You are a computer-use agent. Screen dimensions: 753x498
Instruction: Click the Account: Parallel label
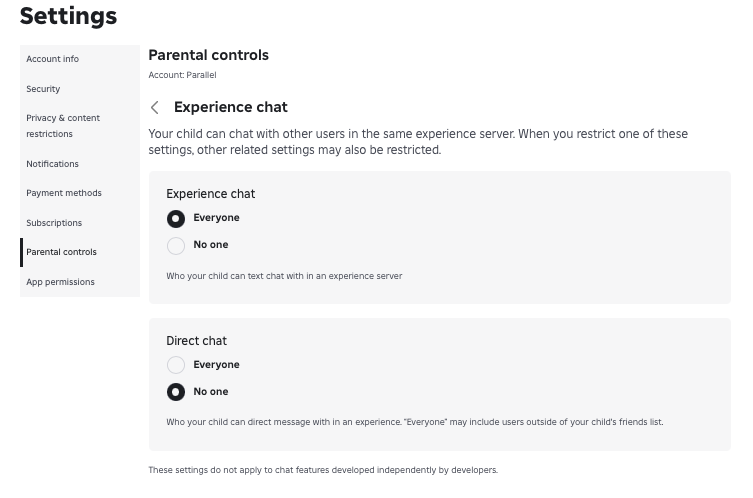[x=182, y=75]
